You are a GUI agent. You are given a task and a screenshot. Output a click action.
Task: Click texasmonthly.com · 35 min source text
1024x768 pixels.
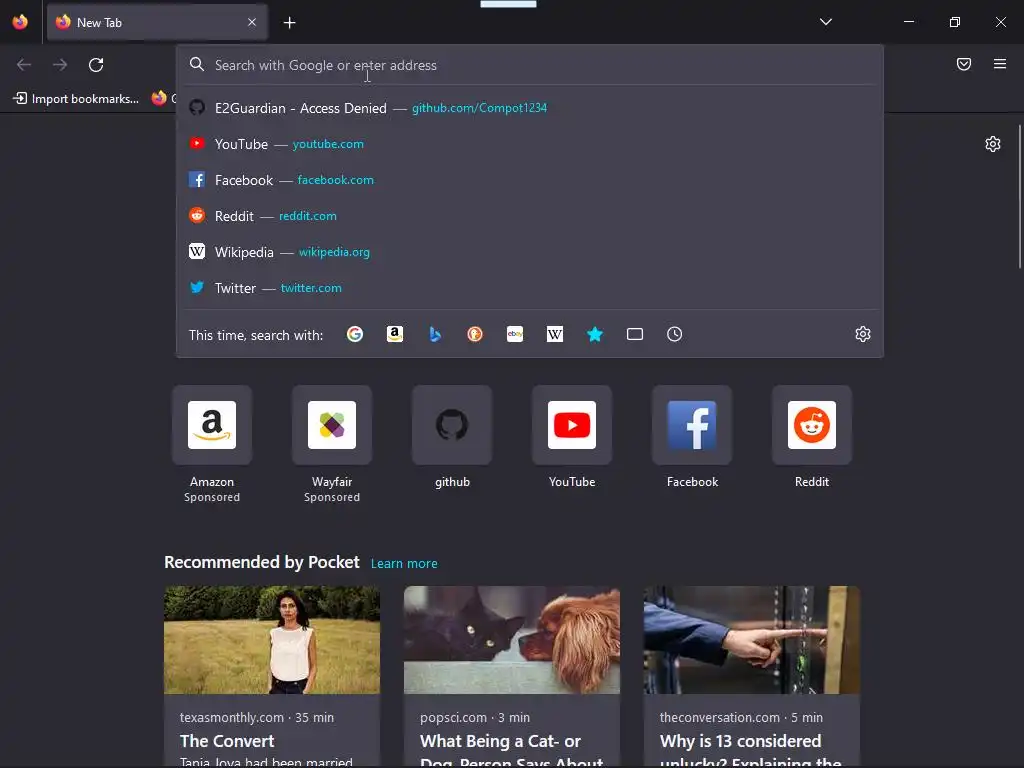[257, 717]
